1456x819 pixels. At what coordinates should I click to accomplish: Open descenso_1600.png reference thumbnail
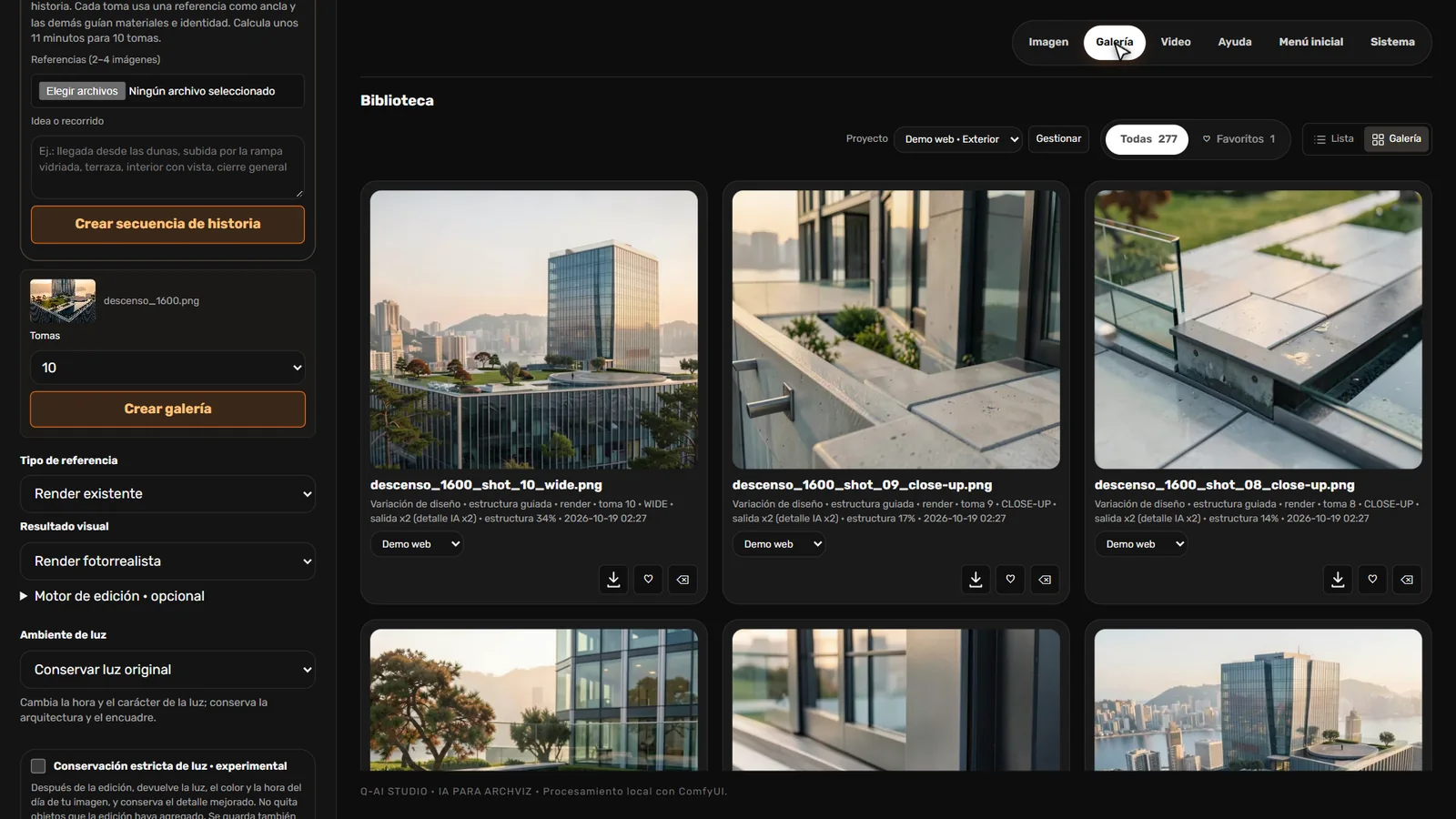[x=63, y=301]
